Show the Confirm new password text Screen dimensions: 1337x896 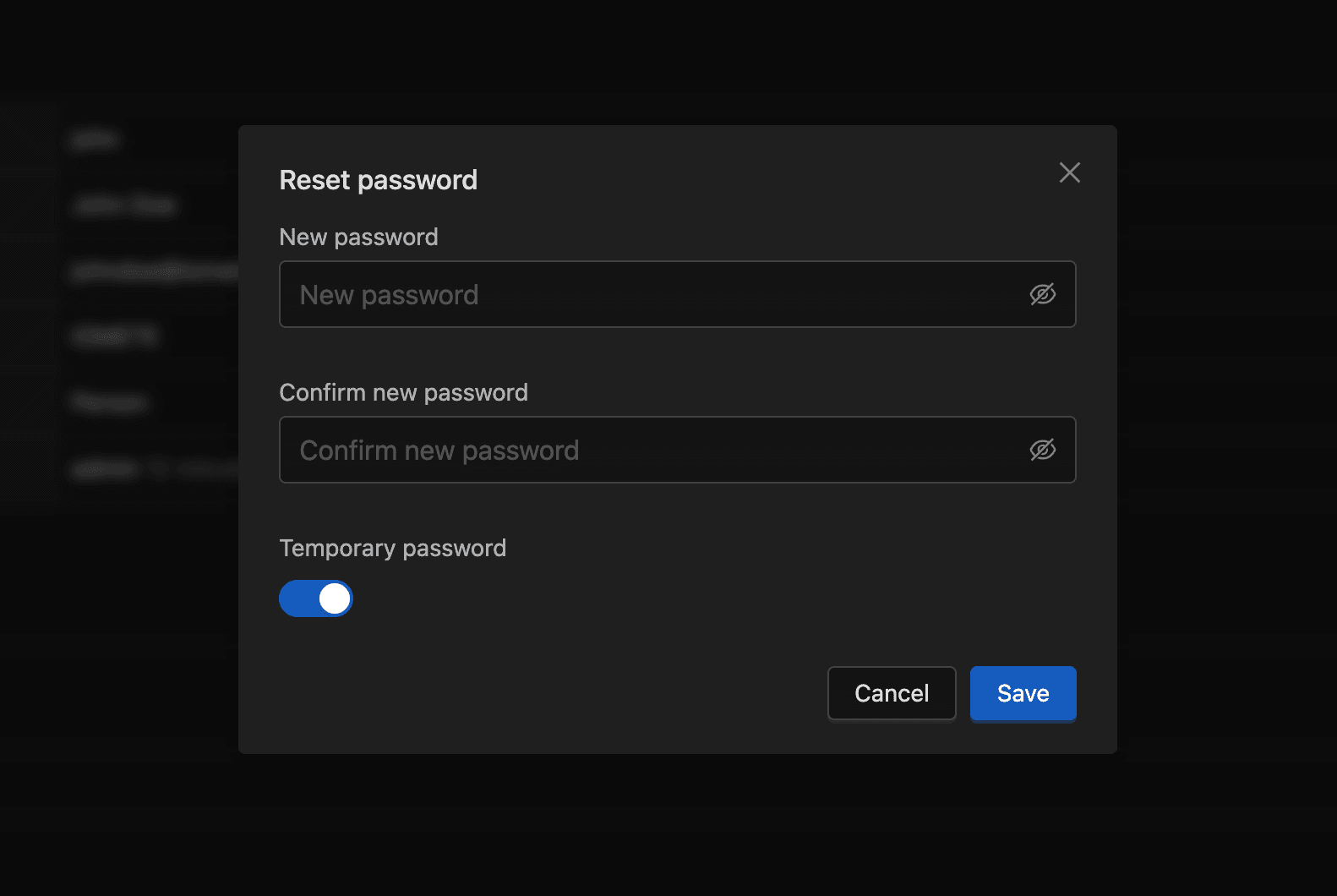click(1042, 450)
